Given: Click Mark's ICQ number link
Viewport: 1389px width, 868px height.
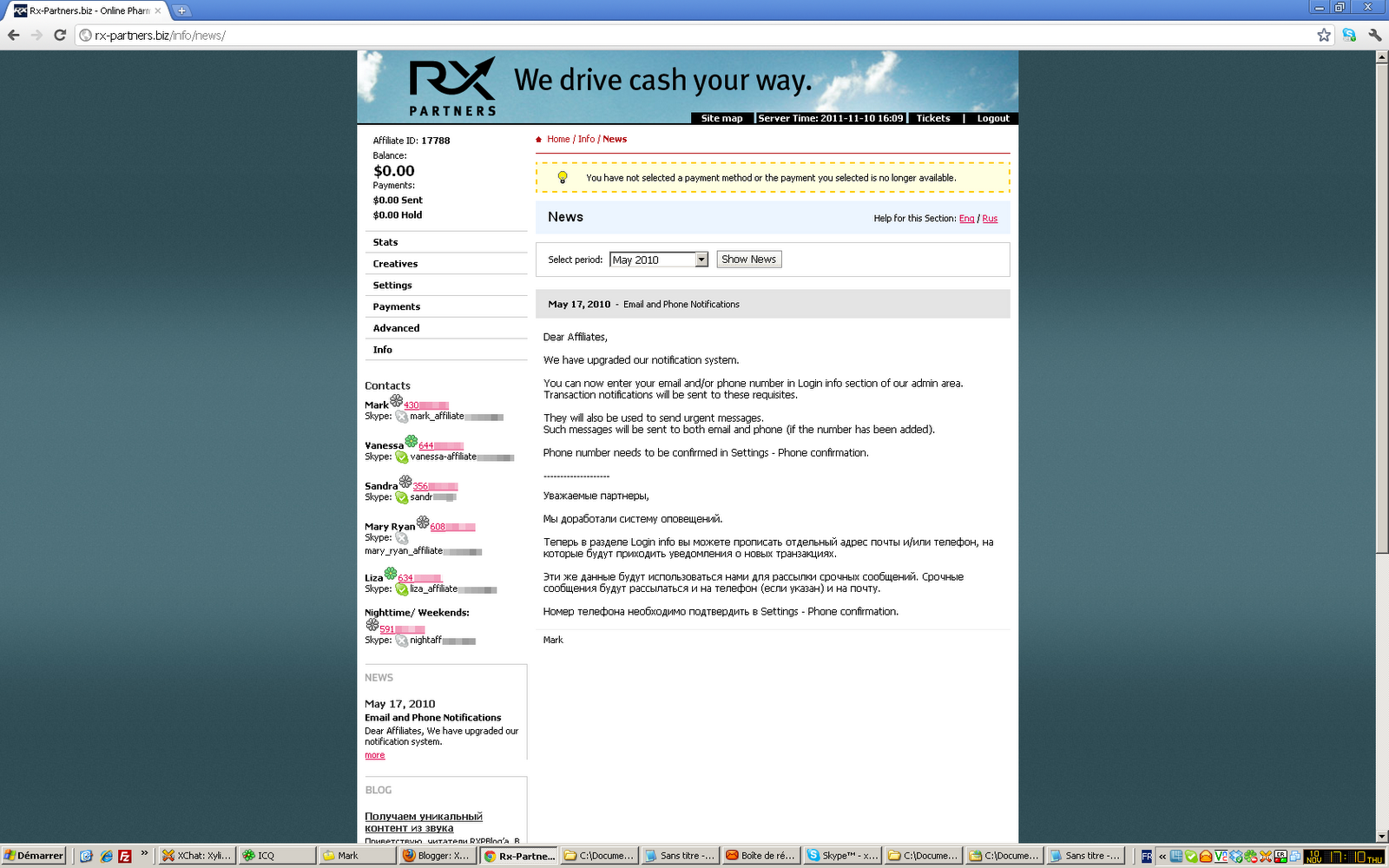Looking at the screenshot, I should coord(426,405).
